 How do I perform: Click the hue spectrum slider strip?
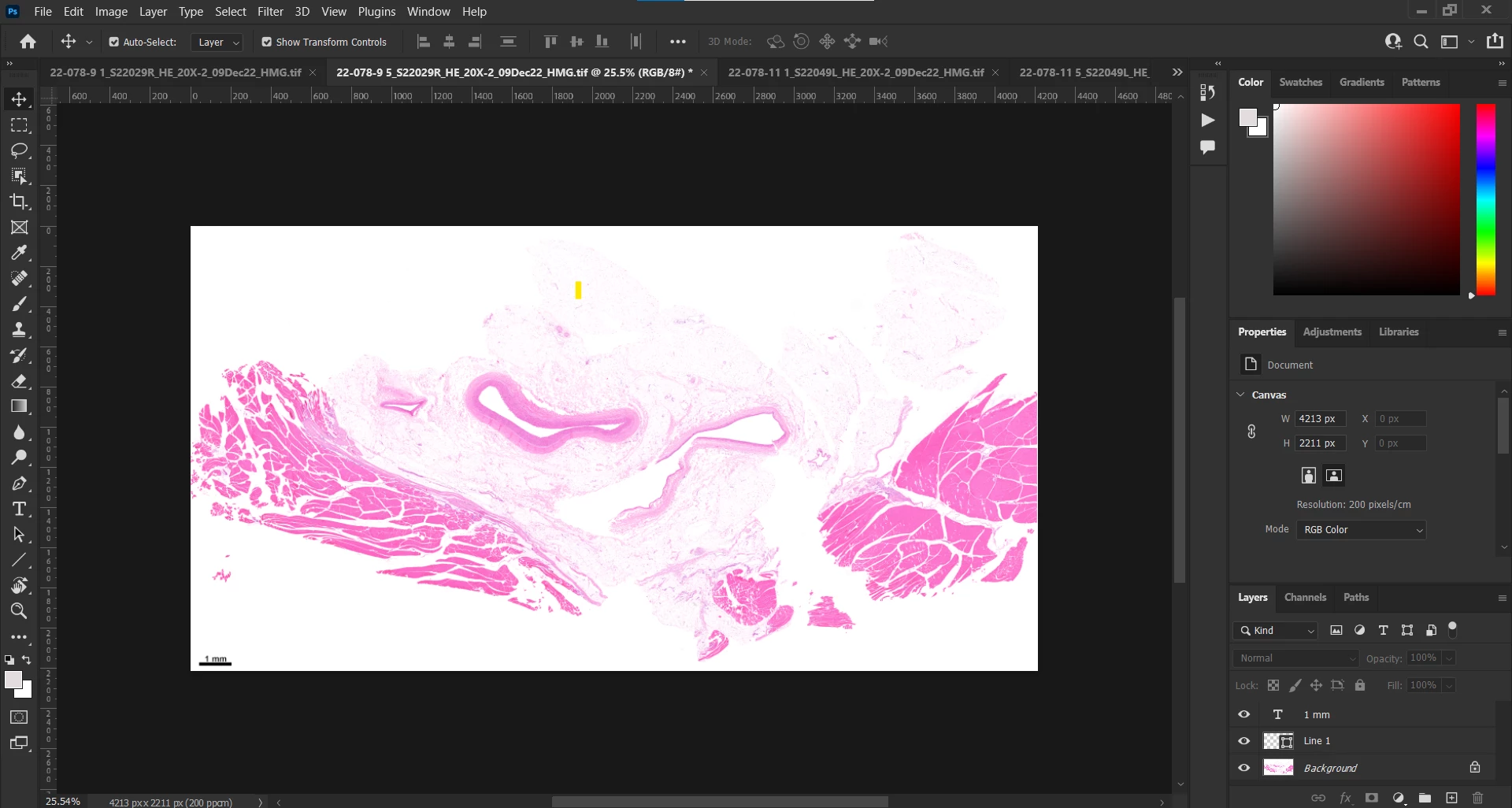coord(1485,200)
